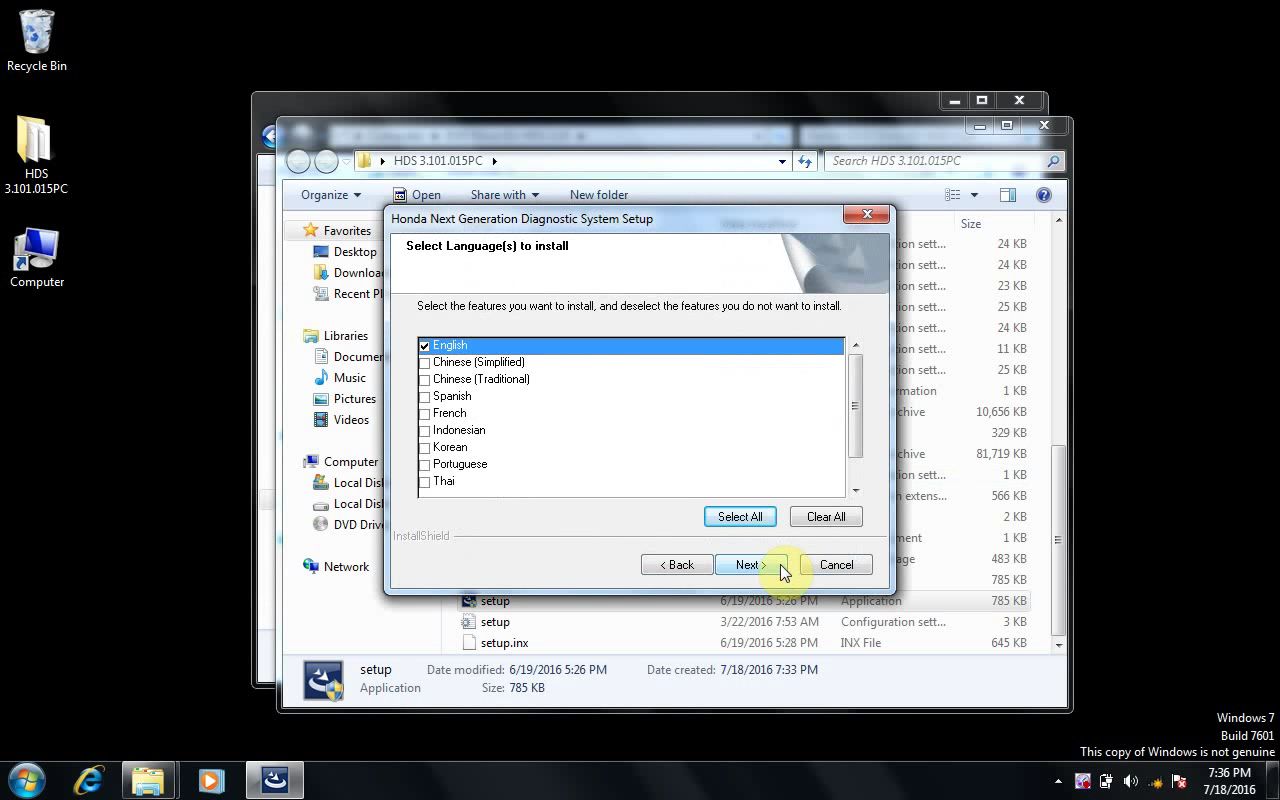The height and width of the screenshot is (800, 1280).
Task: Open Explorer help icon
Action: 1044,195
